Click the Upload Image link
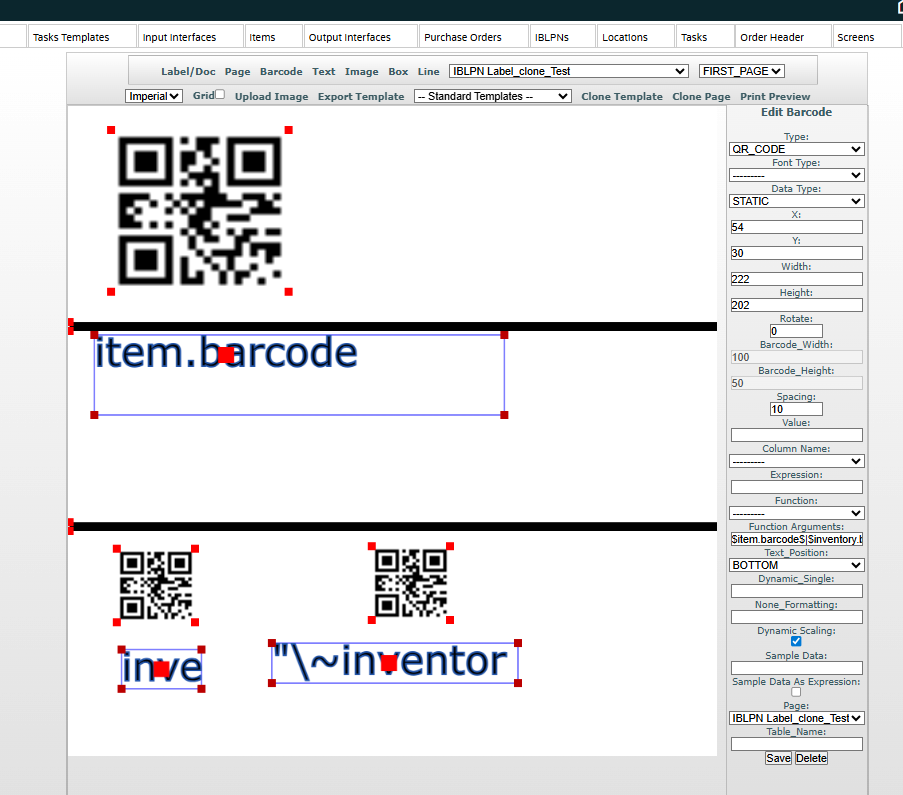903x795 pixels. (x=271, y=97)
